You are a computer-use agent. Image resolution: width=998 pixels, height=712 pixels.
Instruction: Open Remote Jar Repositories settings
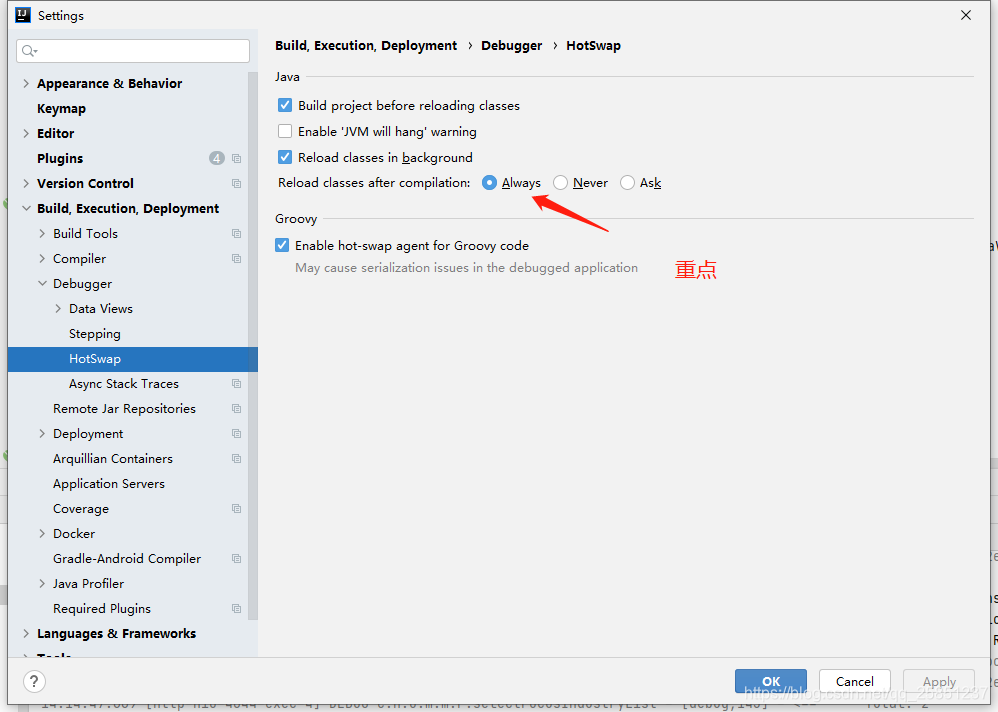coord(124,408)
